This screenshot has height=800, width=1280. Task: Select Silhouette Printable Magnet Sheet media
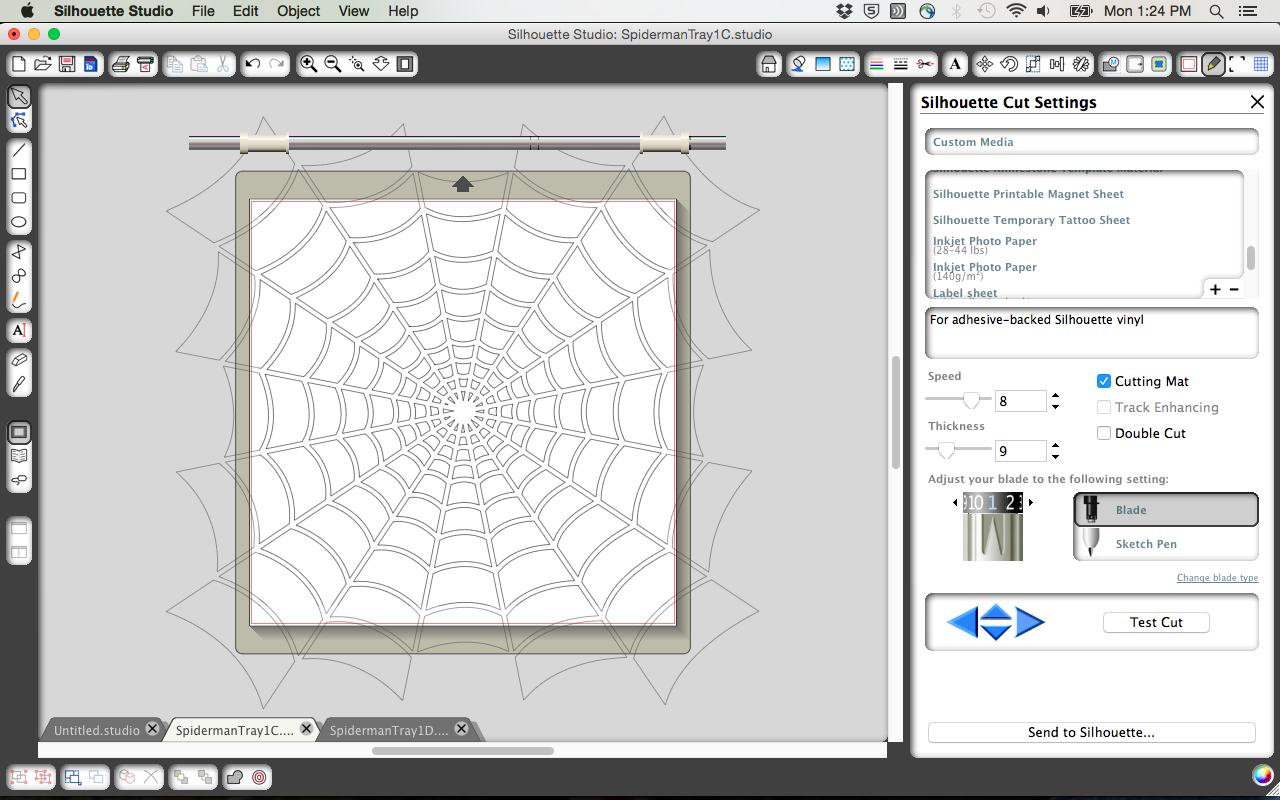point(1028,194)
